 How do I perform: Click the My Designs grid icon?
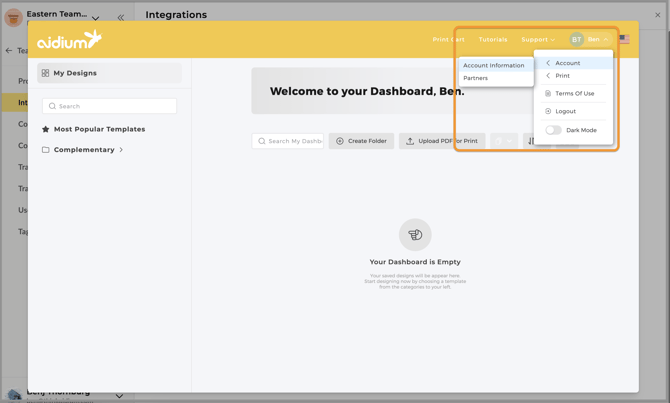[46, 73]
